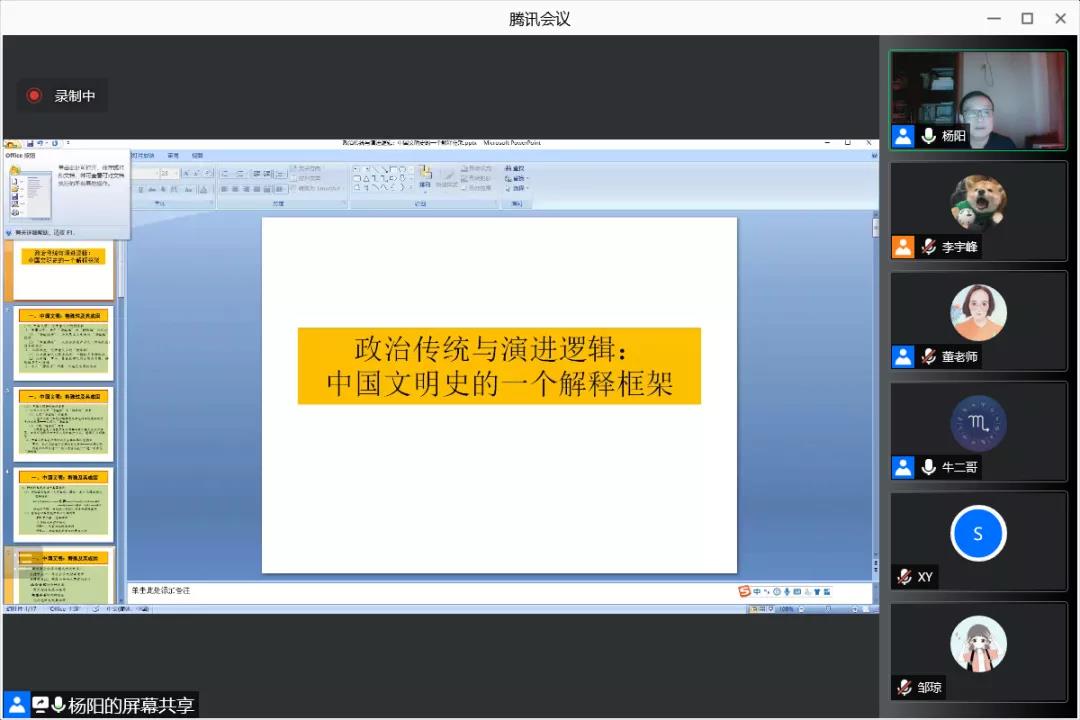Screen dimensions: 1080x720
Task: Select the first slide thumbnail with the title
Action: click(x=63, y=270)
